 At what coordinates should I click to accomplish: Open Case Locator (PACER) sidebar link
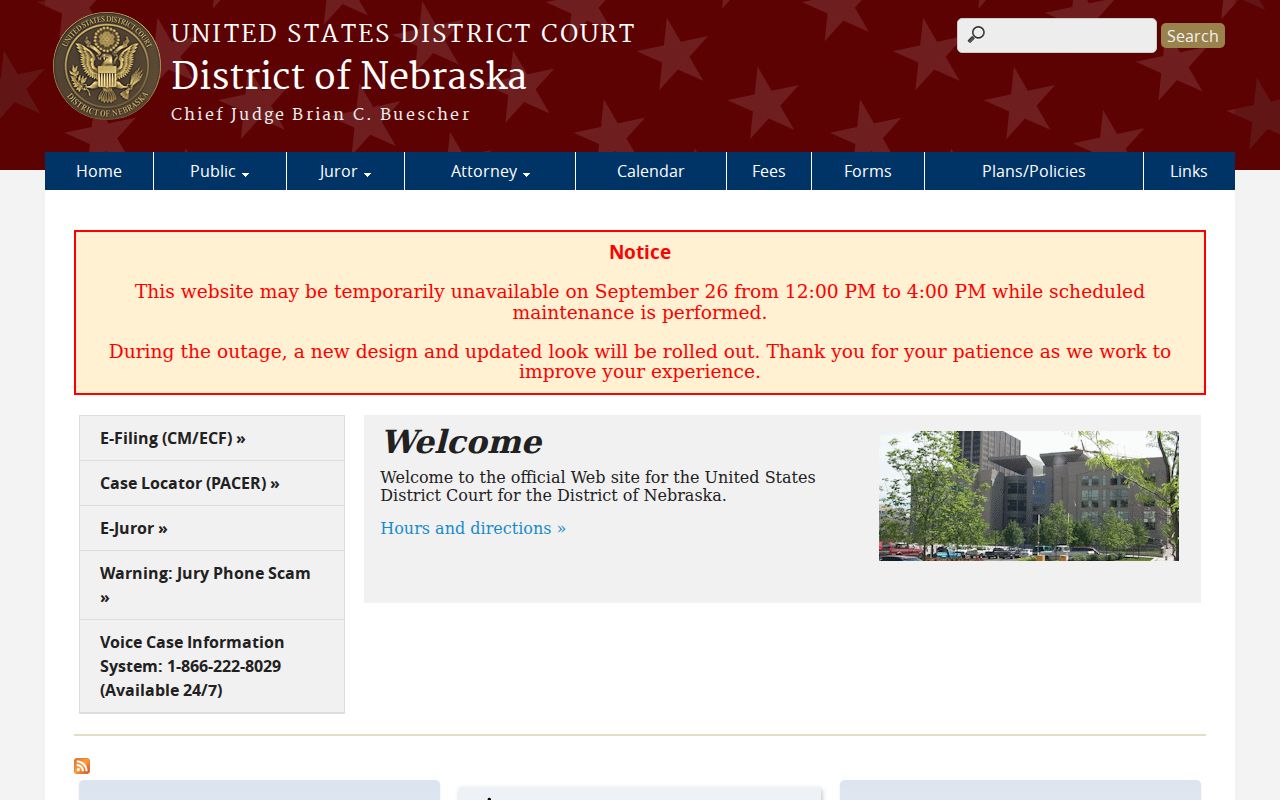[212, 483]
